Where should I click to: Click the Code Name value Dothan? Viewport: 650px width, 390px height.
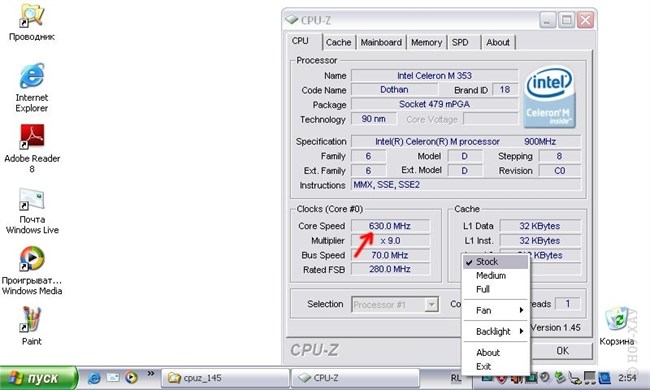pos(394,90)
